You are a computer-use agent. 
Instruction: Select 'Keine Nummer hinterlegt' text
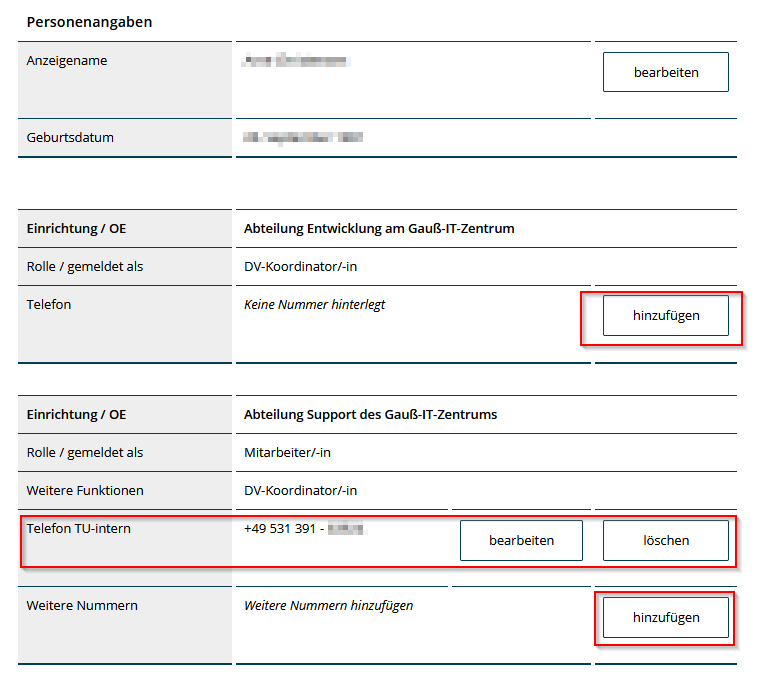(315, 304)
